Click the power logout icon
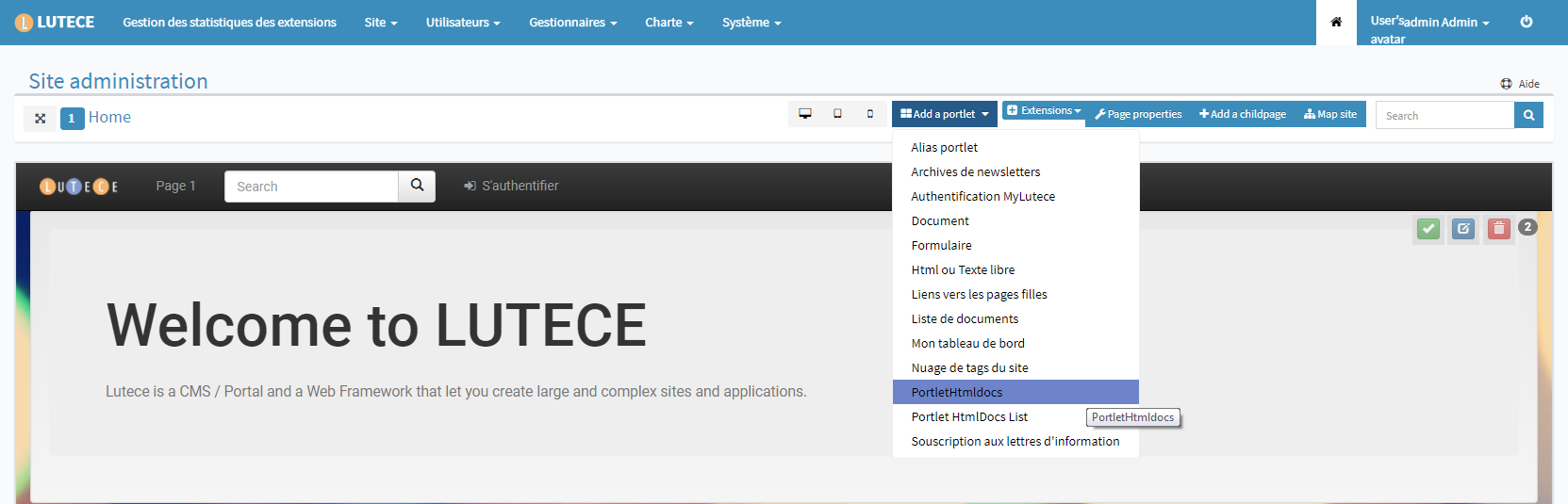 pyautogui.click(x=1527, y=22)
